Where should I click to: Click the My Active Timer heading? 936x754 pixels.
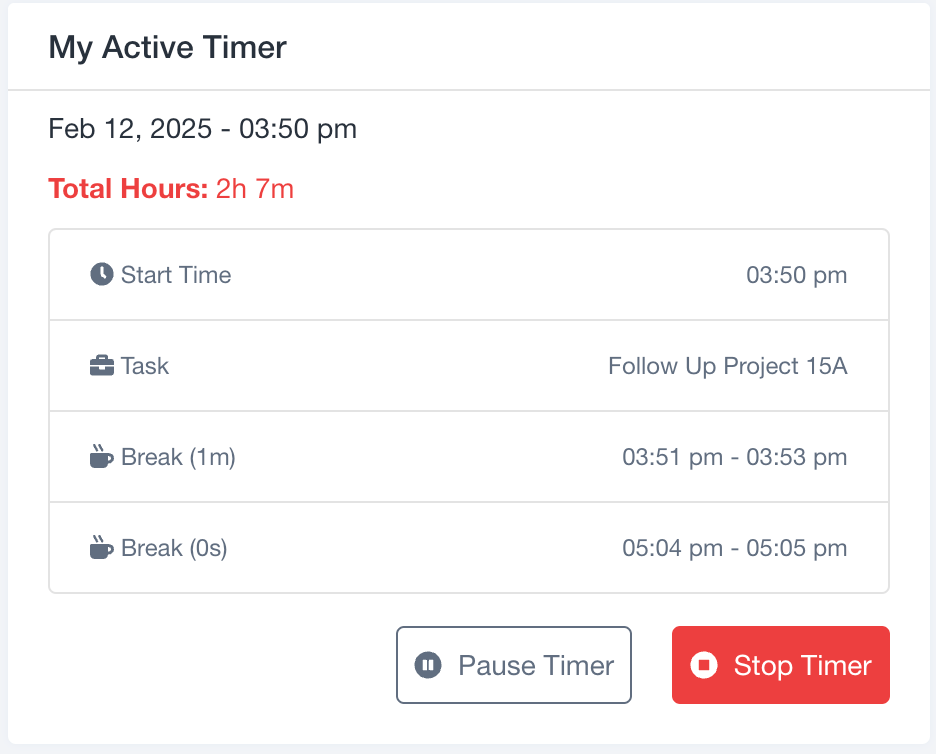pyautogui.click(x=168, y=48)
